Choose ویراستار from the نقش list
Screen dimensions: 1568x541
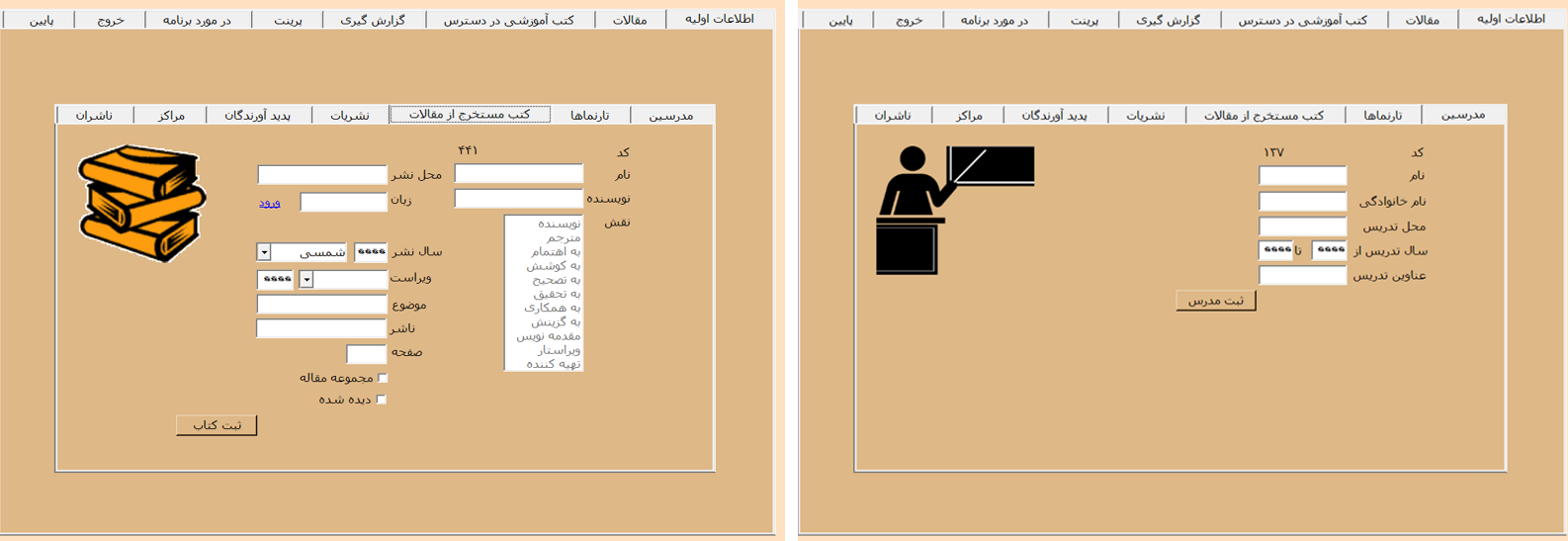pos(559,349)
